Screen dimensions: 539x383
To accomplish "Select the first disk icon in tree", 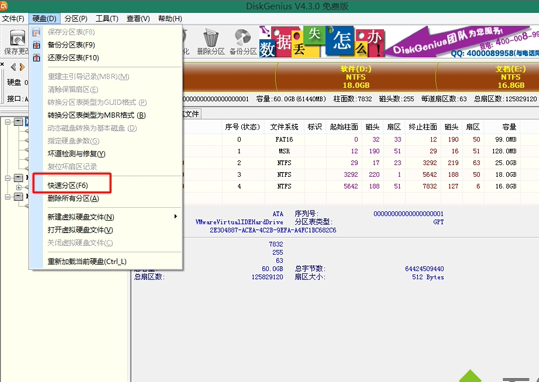I will point(18,121).
